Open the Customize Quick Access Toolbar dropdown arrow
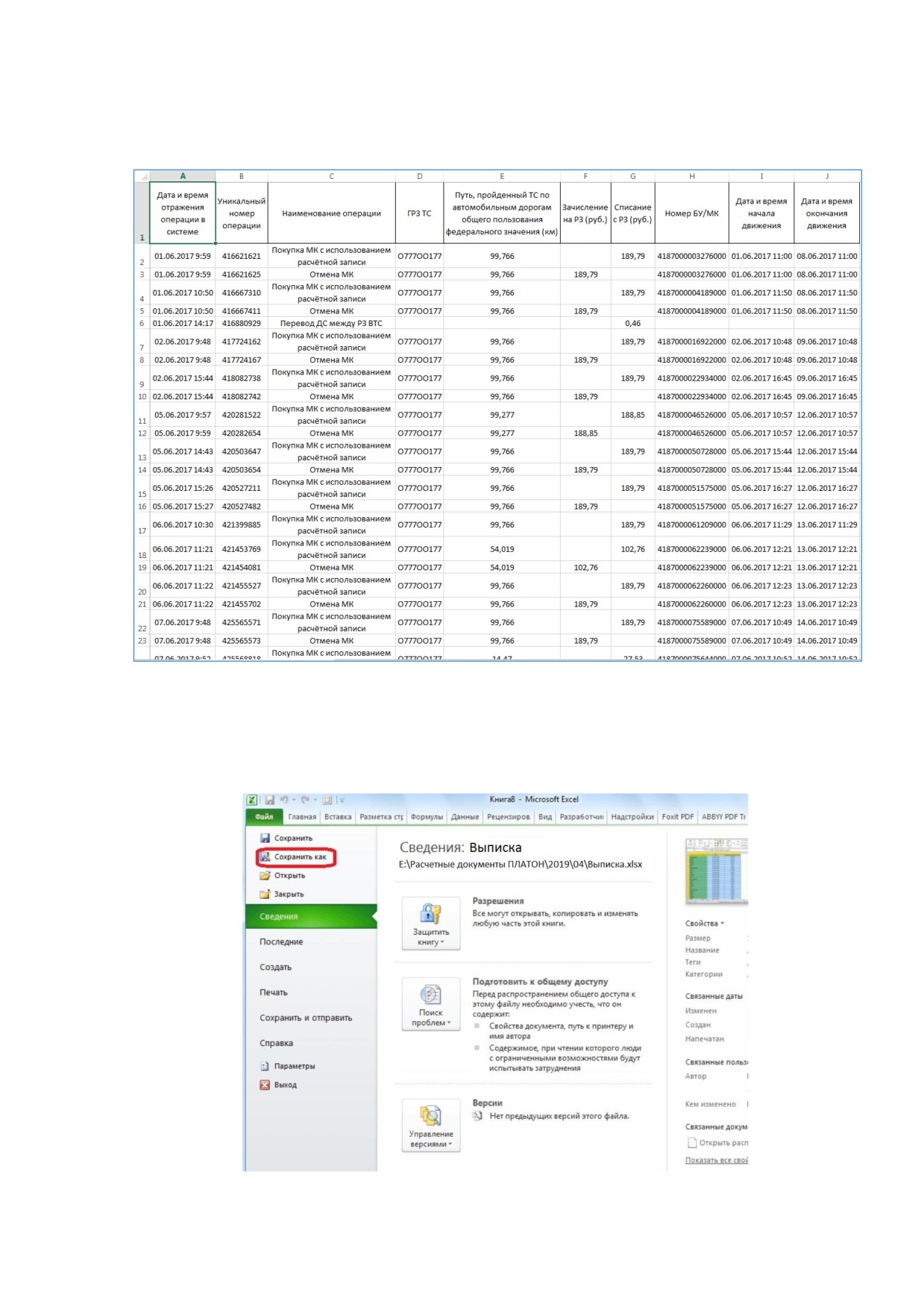 tap(342, 800)
